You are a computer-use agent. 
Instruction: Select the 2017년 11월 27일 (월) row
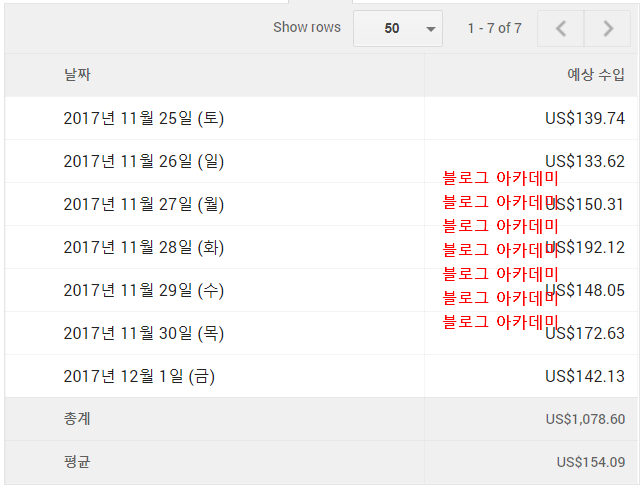(x=143, y=204)
